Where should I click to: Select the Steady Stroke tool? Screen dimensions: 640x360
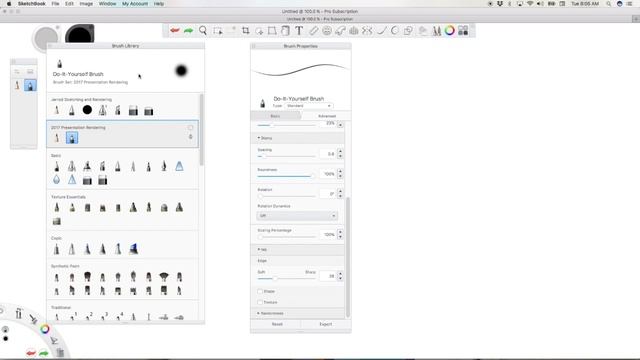pyautogui.click(x=381, y=31)
